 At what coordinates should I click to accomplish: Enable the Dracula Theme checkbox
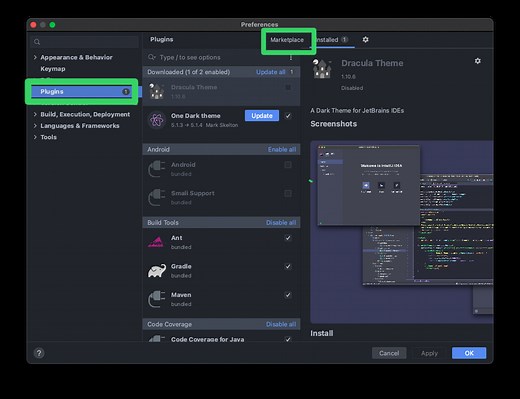288,87
